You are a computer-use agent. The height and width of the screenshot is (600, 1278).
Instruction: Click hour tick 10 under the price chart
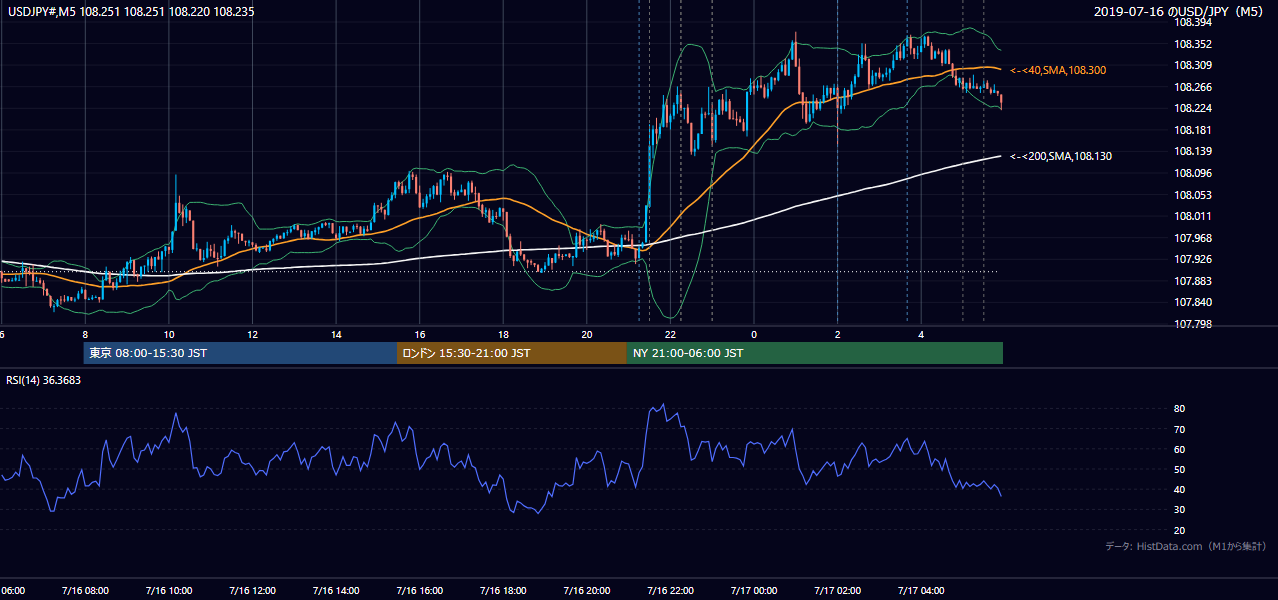pyautogui.click(x=169, y=335)
